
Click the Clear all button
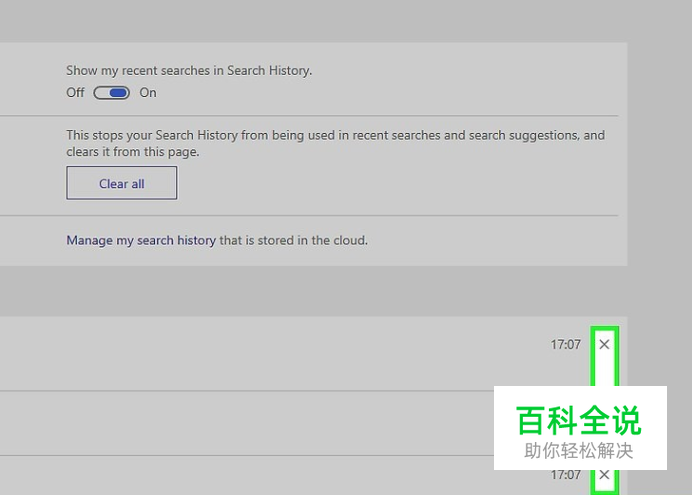pyautogui.click(x=122, y=183)
